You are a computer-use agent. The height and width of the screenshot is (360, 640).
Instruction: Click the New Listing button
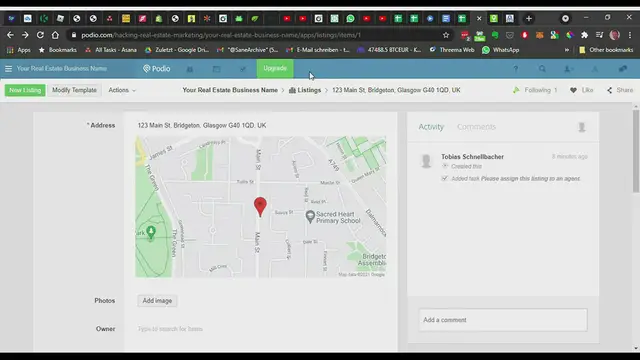pyautogui.click(x=25, y=90)
